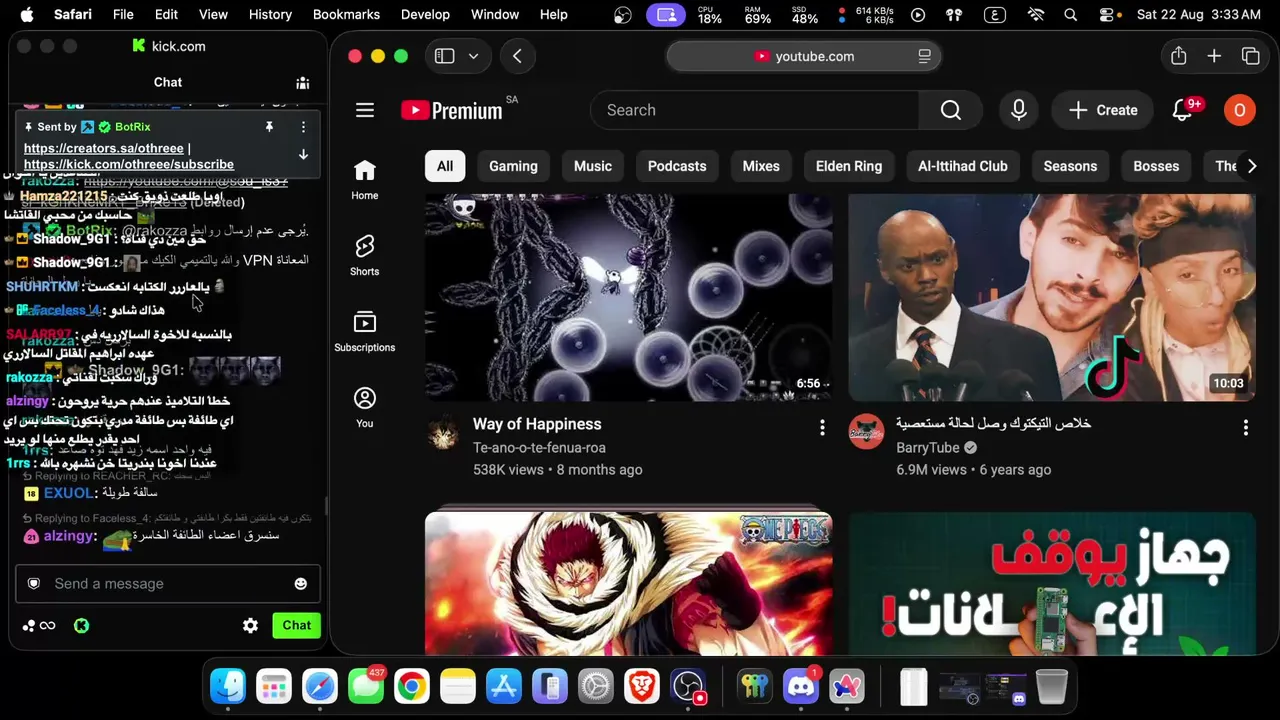This screenshot has width=1280, height=720.
Task: Click the YouTube search magnifier button
Action: pos(951,110)
